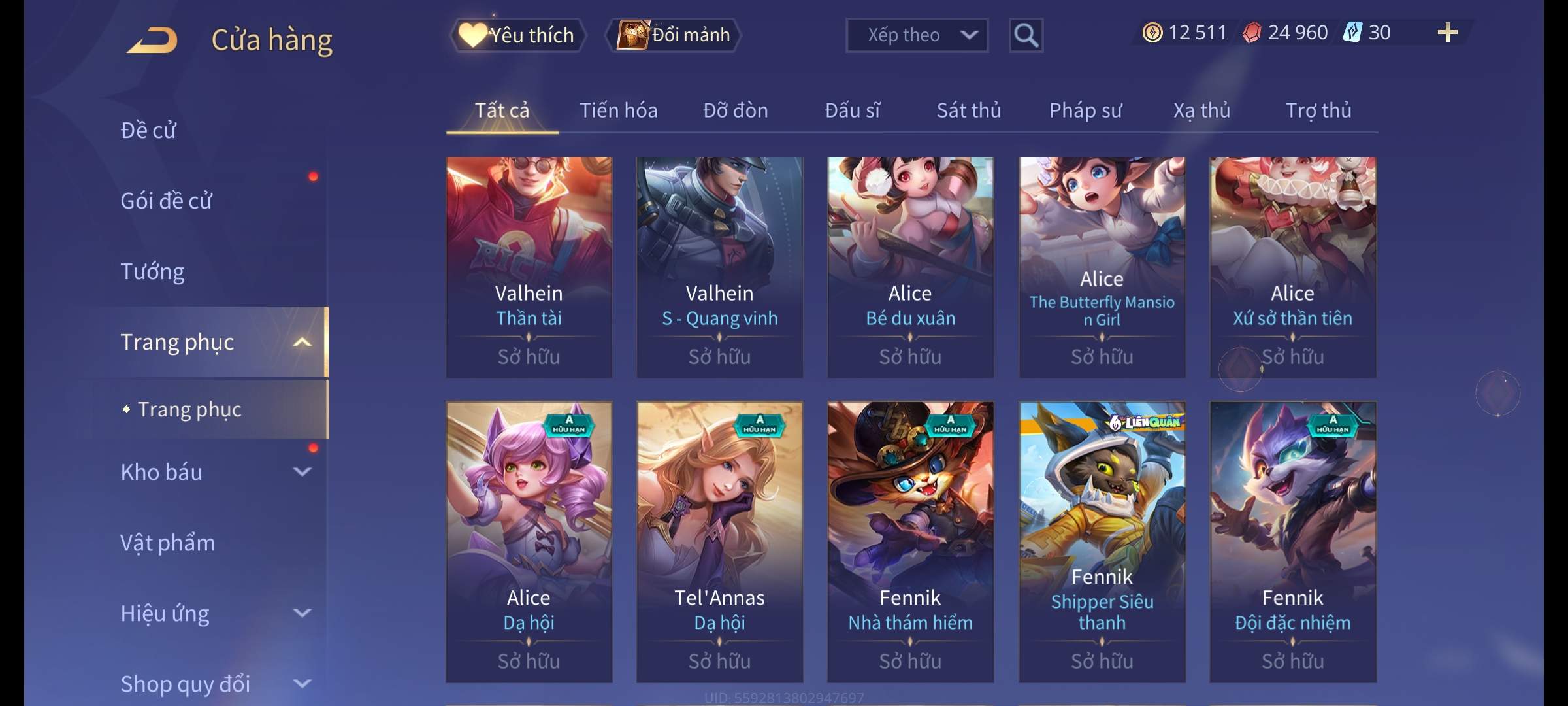This screenshot has height=706, width=1568.
Task: Select the Valhein Thần tài skin card
Action: click(x=529, y=267)
